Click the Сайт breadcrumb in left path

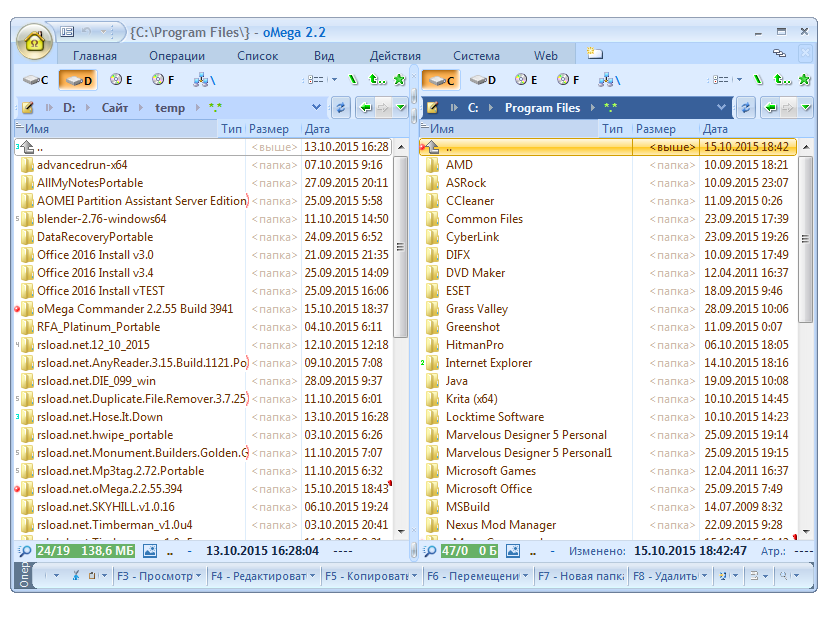tap(114, 108)
